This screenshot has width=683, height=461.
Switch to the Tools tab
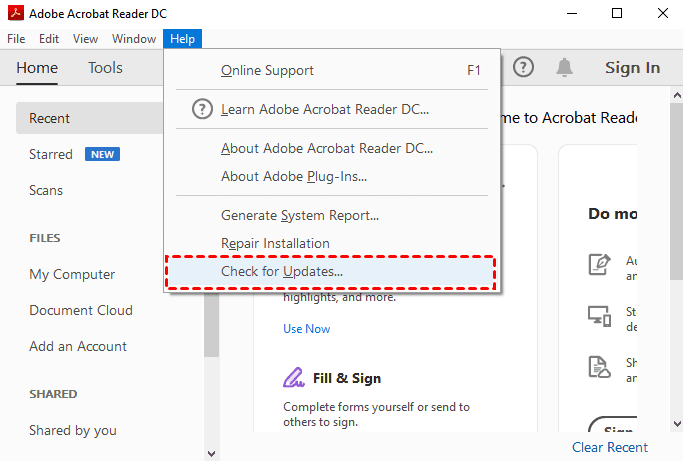pyautogui.click(x=105, y=68)
